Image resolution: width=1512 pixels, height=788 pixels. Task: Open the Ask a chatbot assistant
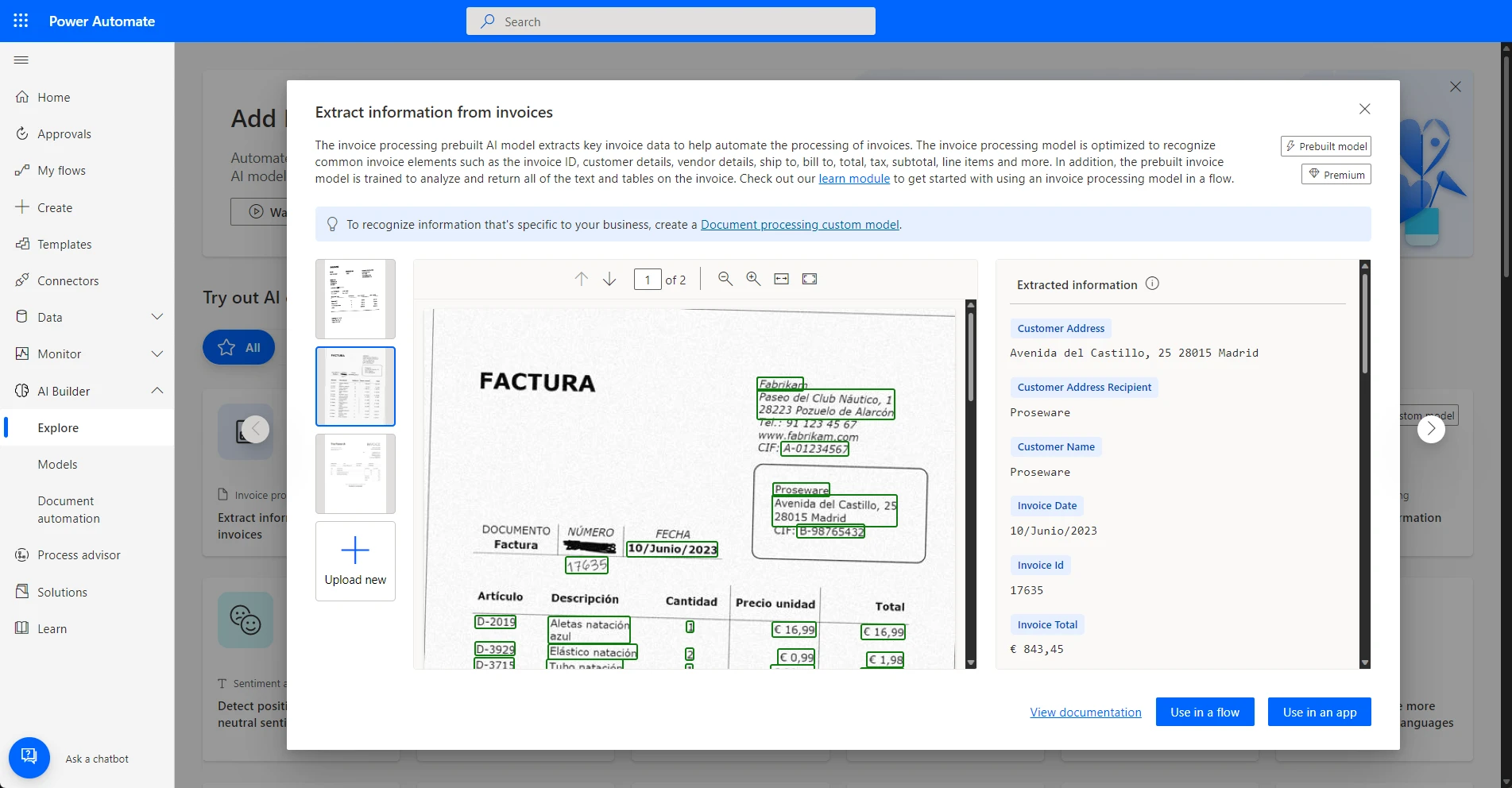(29, 757)
